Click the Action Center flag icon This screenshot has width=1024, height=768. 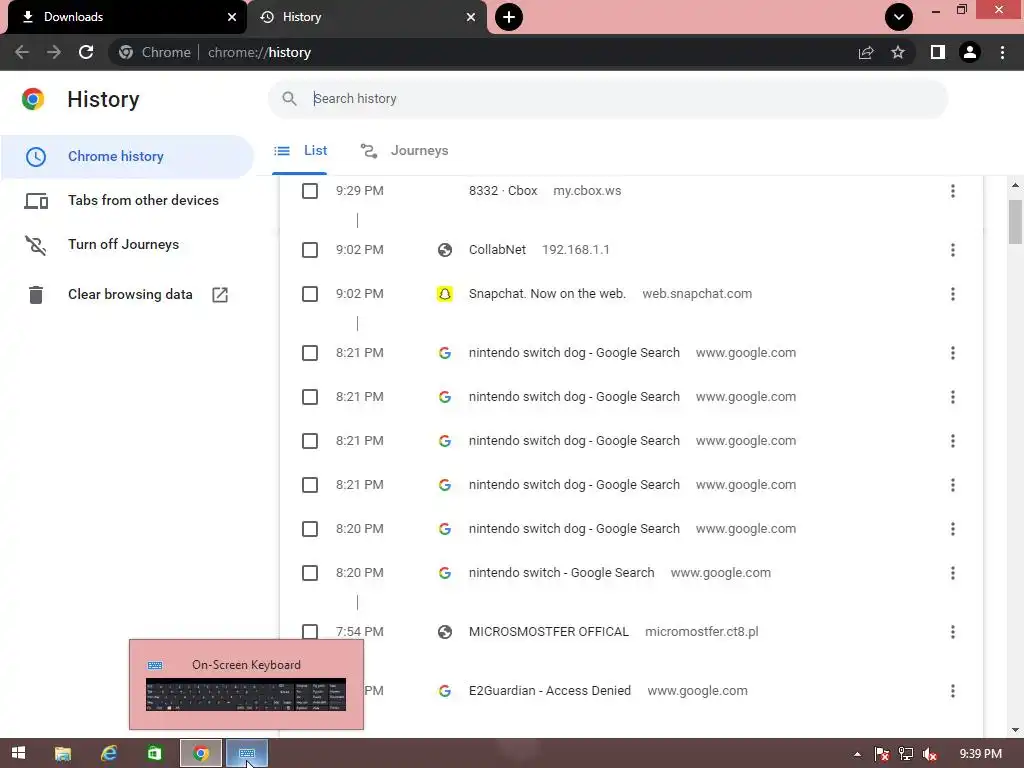(x=882, y=754)
